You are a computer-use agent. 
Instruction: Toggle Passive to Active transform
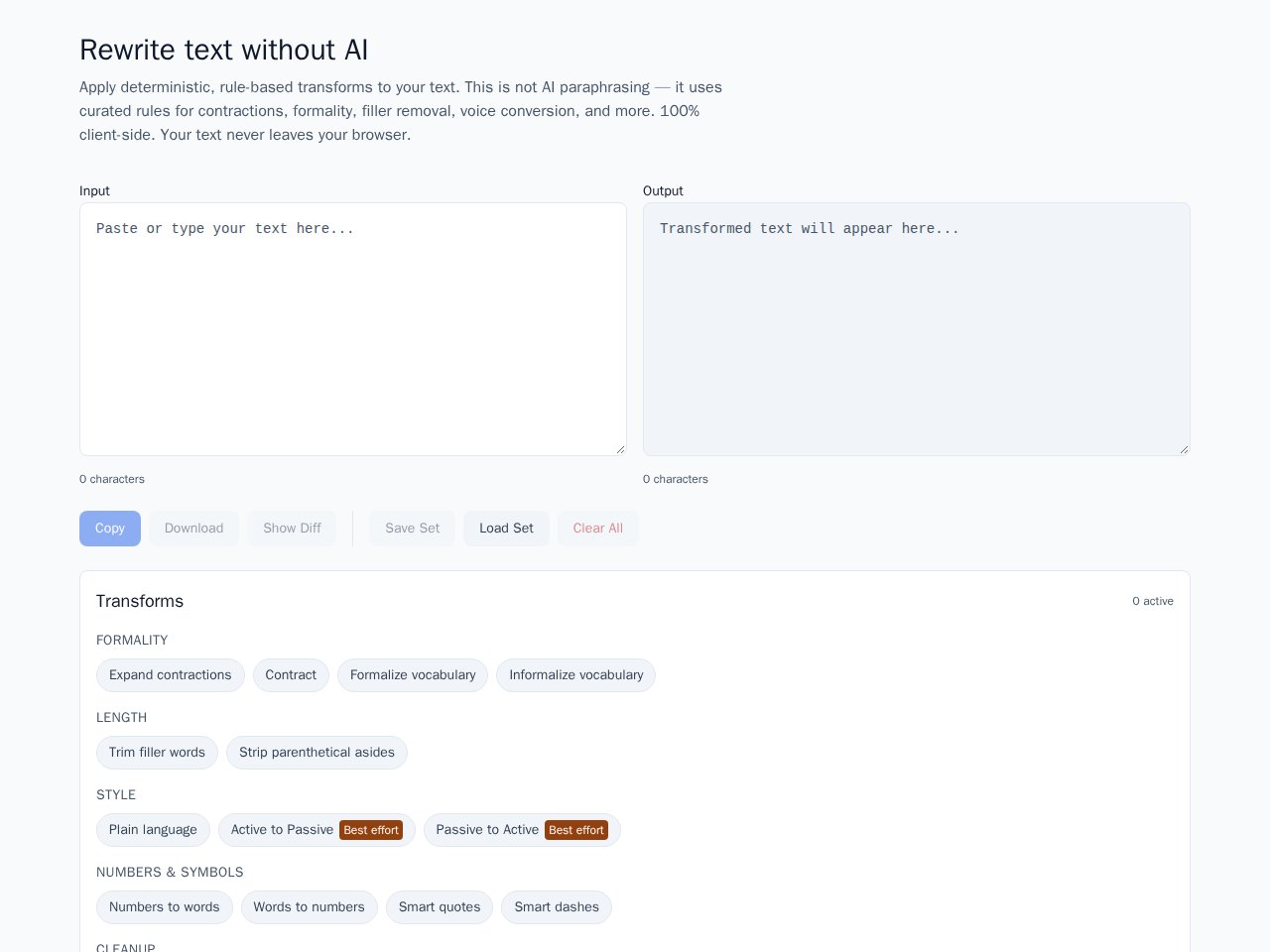[x=522, y=830]
